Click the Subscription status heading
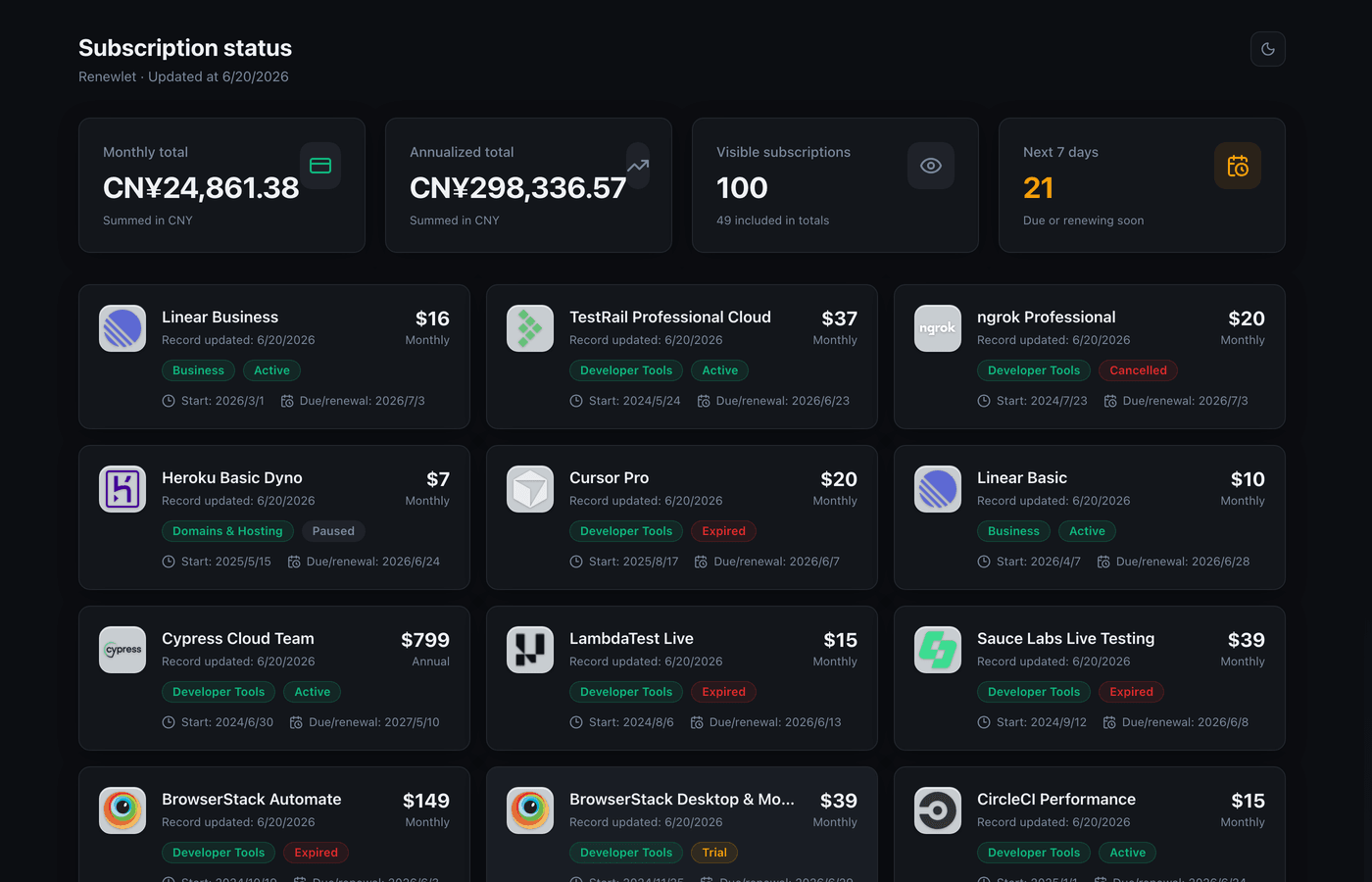The height and width of the screenshot is (882, 1372). [x=185, y=48]
